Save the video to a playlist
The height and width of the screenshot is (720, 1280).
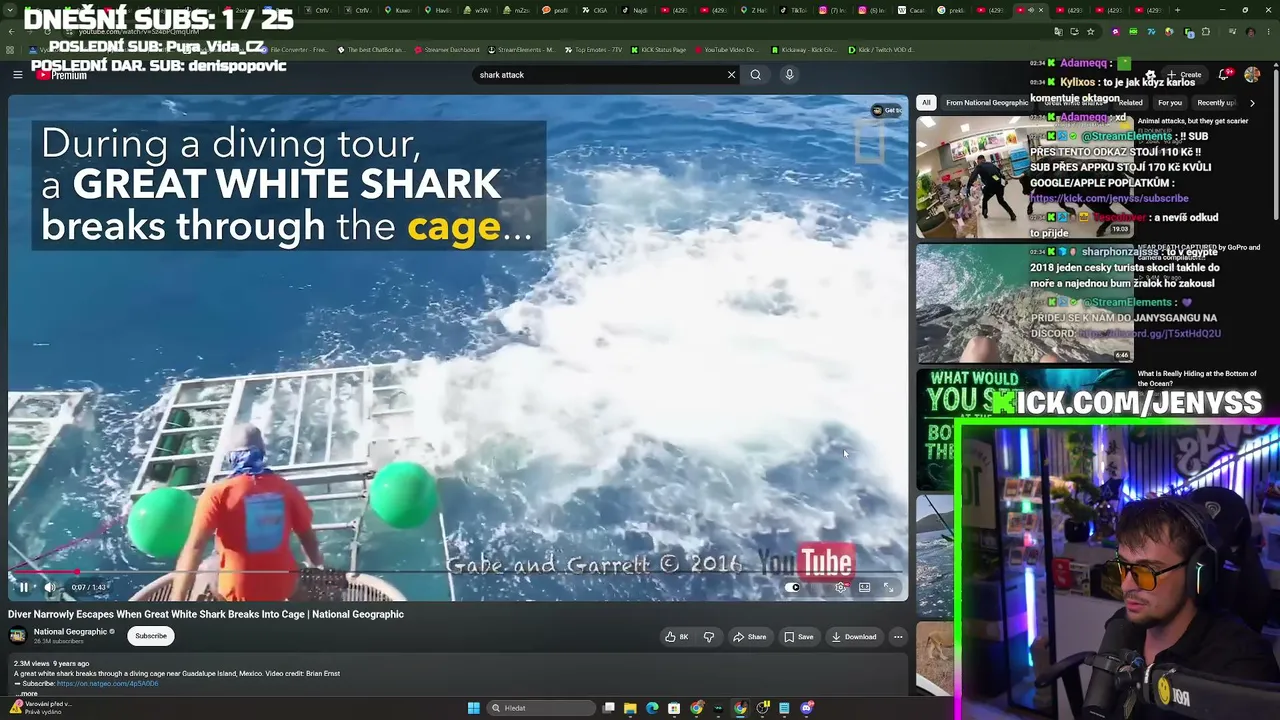(799, 637)
